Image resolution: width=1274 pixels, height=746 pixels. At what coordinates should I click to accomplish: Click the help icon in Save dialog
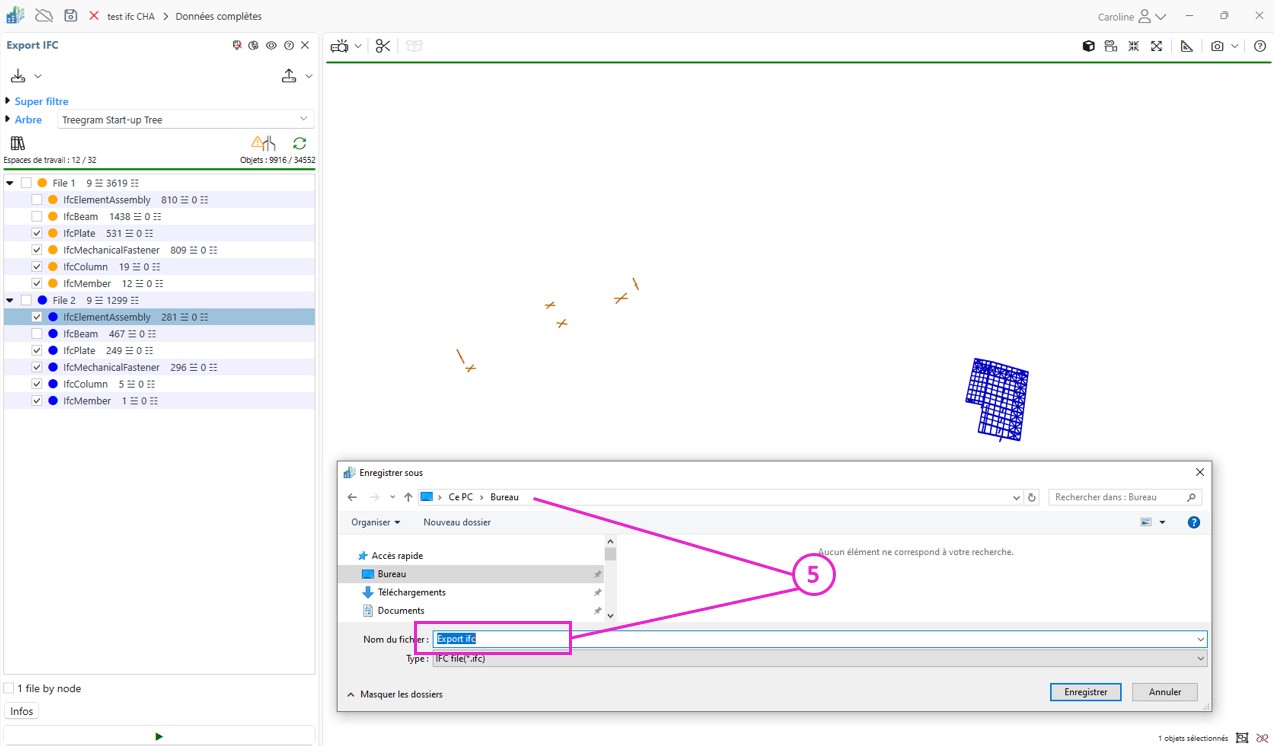(x=1193, y=522)
